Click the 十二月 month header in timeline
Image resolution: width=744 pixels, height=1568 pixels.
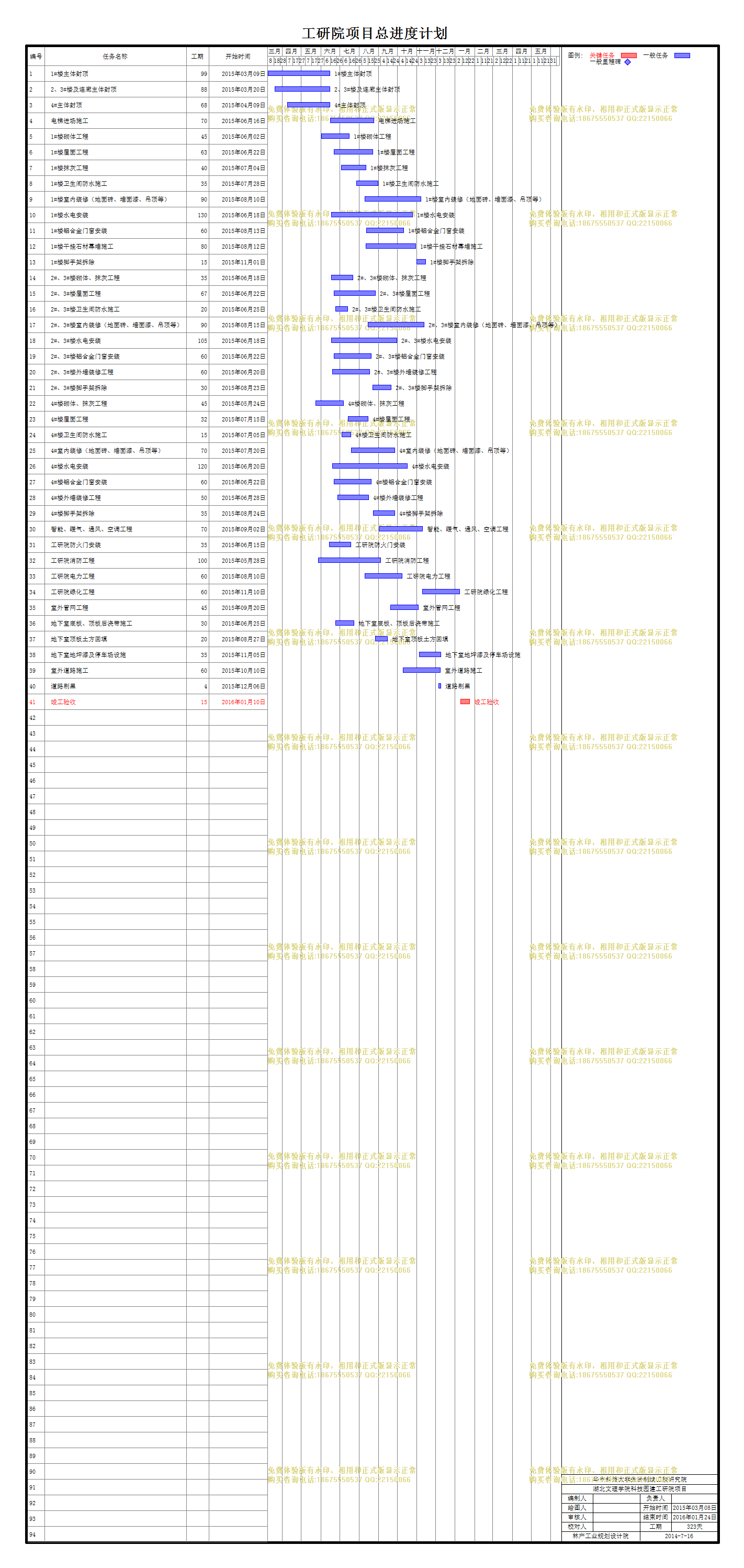(445, 51)
